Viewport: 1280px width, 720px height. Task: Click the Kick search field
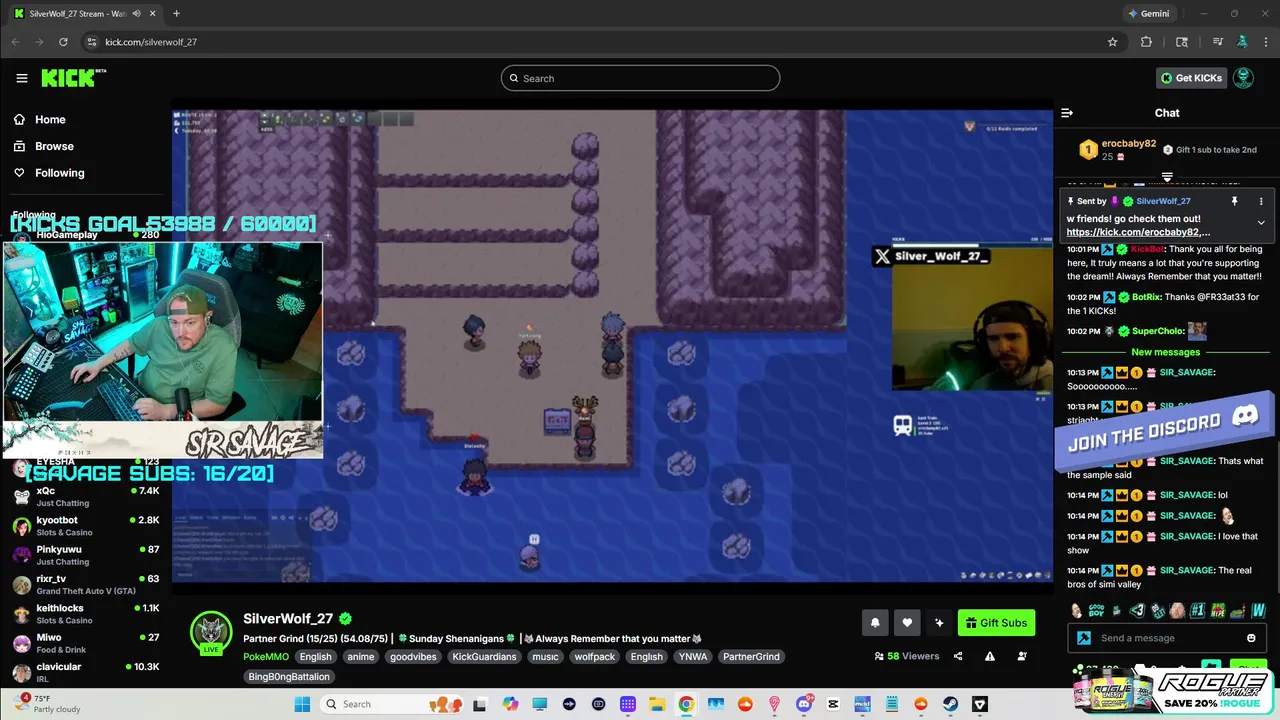tap(640, 78)
